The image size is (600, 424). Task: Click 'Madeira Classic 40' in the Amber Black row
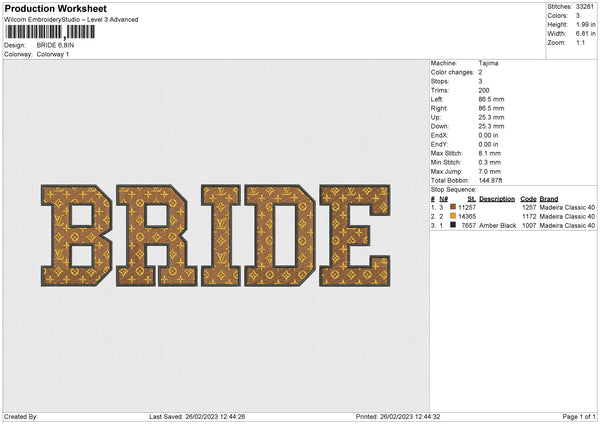click(x=567, y=225)
